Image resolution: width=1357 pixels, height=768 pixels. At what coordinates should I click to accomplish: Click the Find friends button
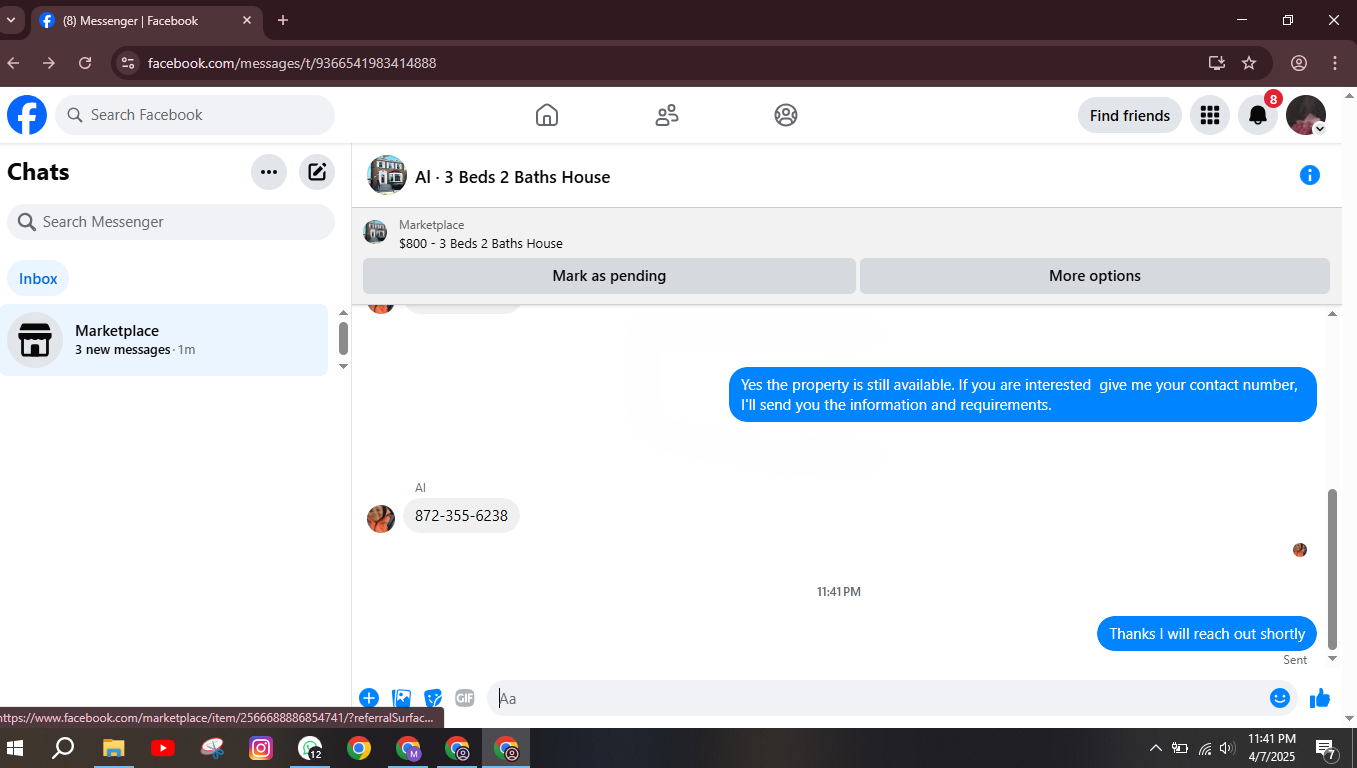click(x=1130, y=115)
